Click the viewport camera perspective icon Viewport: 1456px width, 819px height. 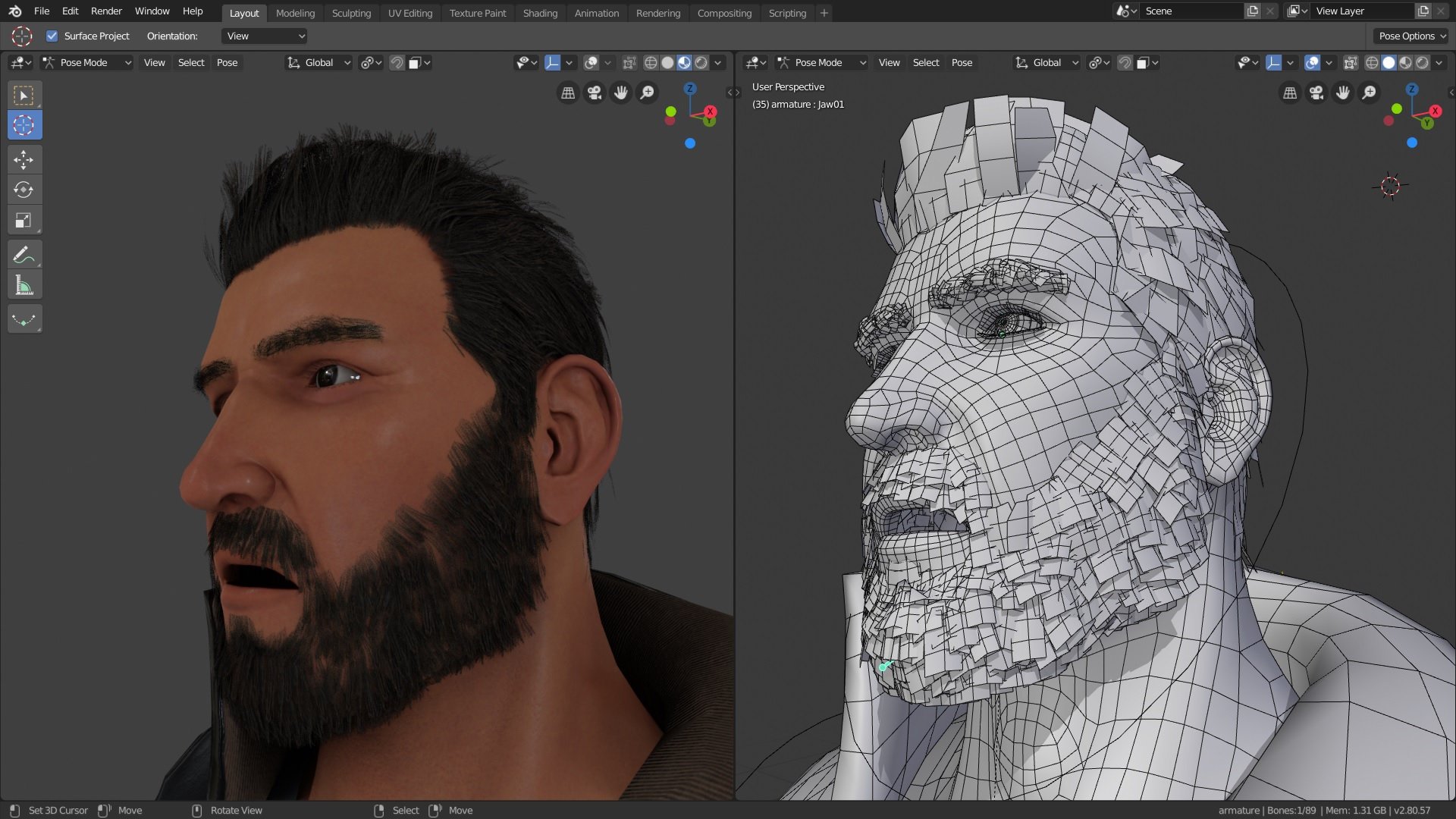(x=594, y=91)
